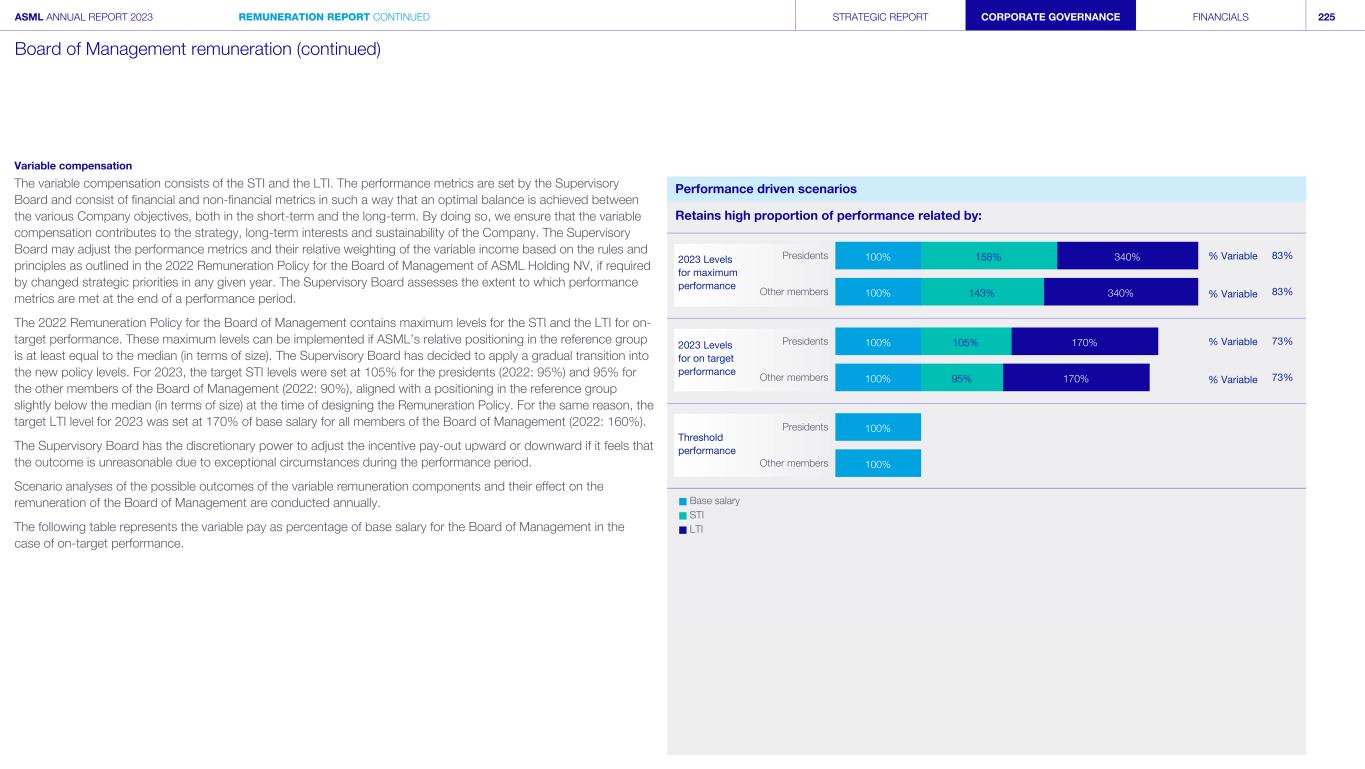Click the Board of Management remuneration title
Screen dimensions: 1365x769
coord(198,49)
